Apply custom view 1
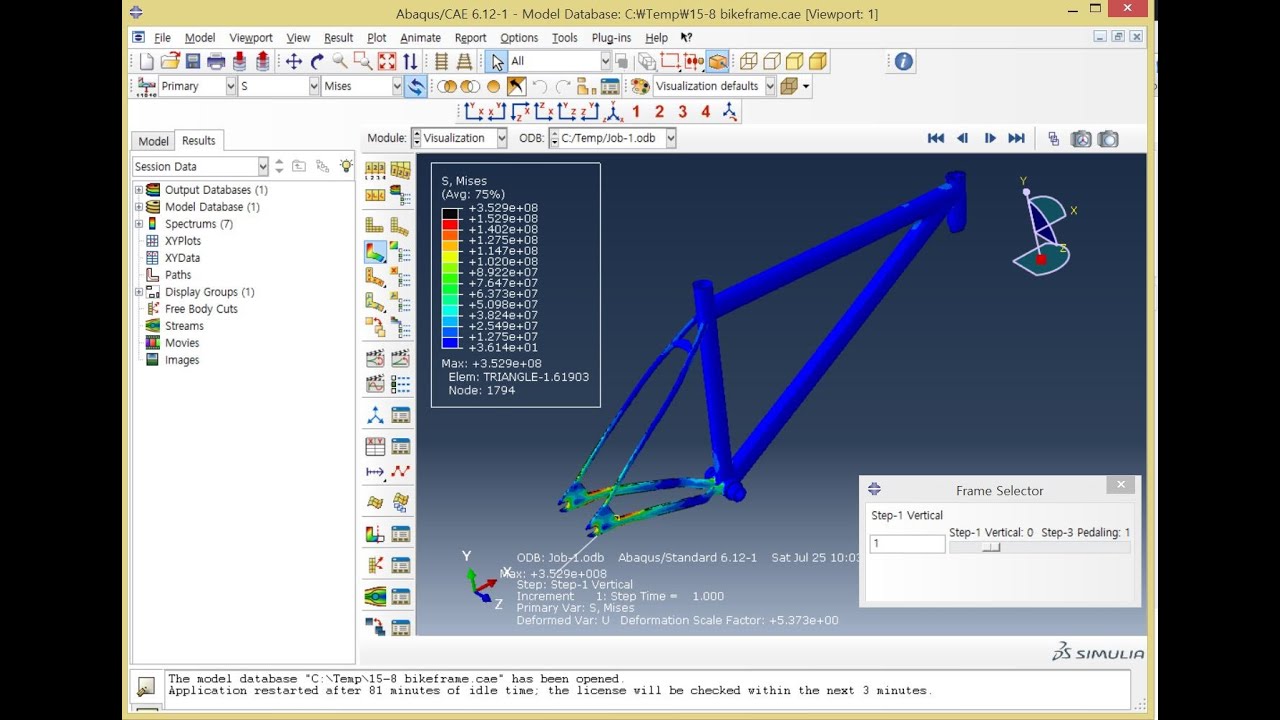This screenshot has height=720, width=1280. pos(636,112)
